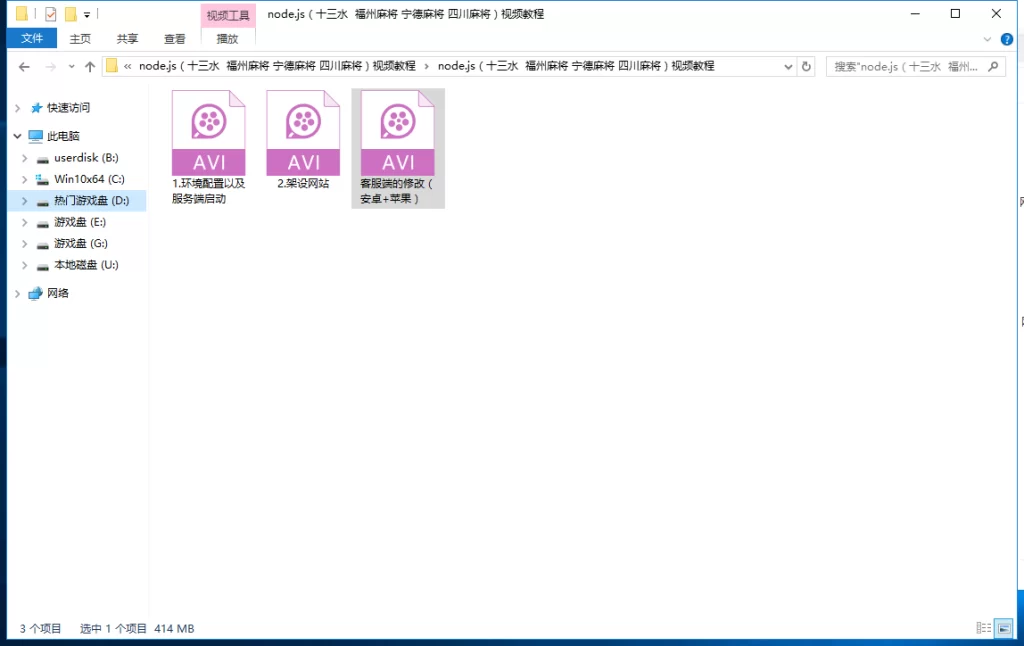Click the up-one-level arrow button

[89, 67]
